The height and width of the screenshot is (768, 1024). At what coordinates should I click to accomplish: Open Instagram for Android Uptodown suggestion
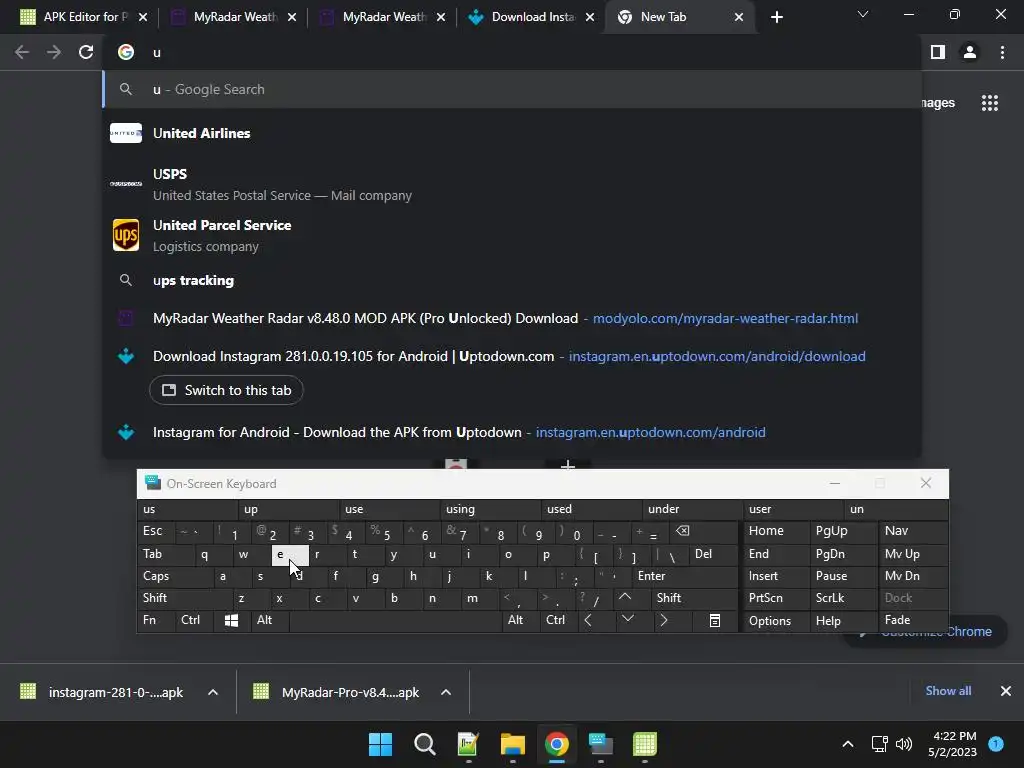pos(512,432)
